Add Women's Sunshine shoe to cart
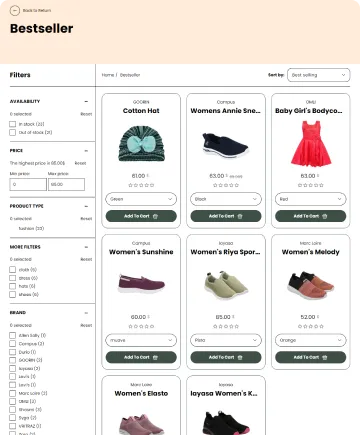The image size is (360, 435). [141, 357]
